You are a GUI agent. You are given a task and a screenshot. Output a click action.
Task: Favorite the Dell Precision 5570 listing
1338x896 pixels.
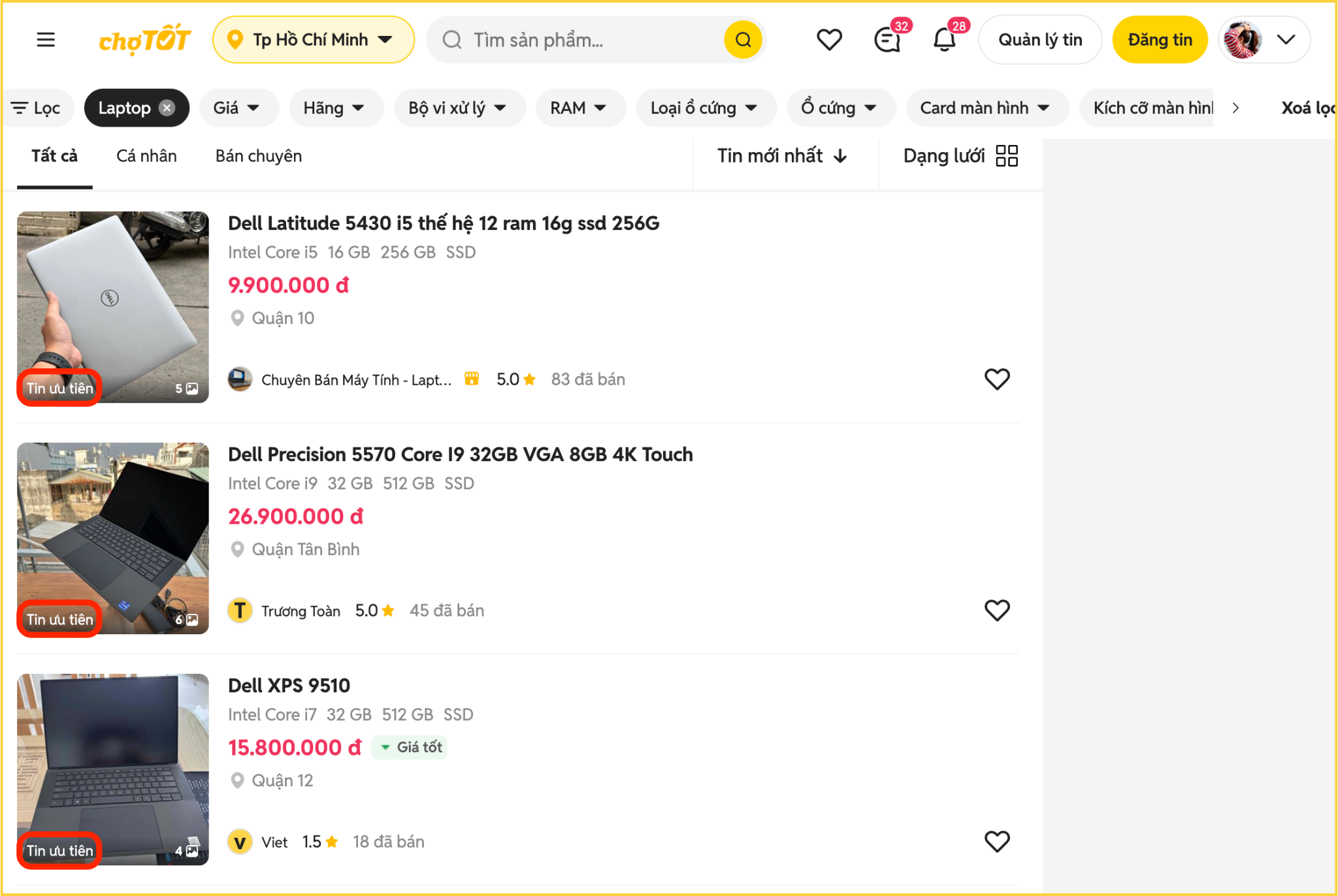click(996, 611)
